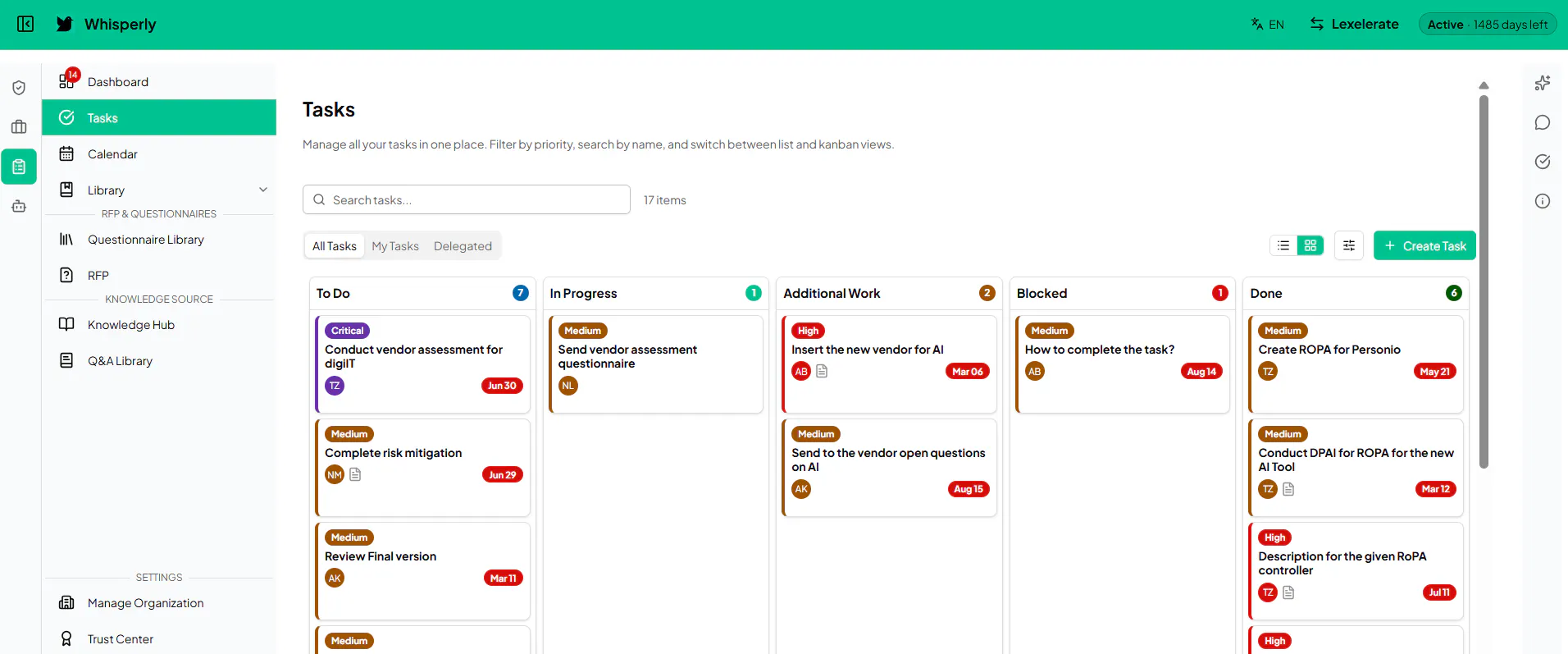Click the vertical scrollbar thumb
1568x654 pixels.
1484,281
